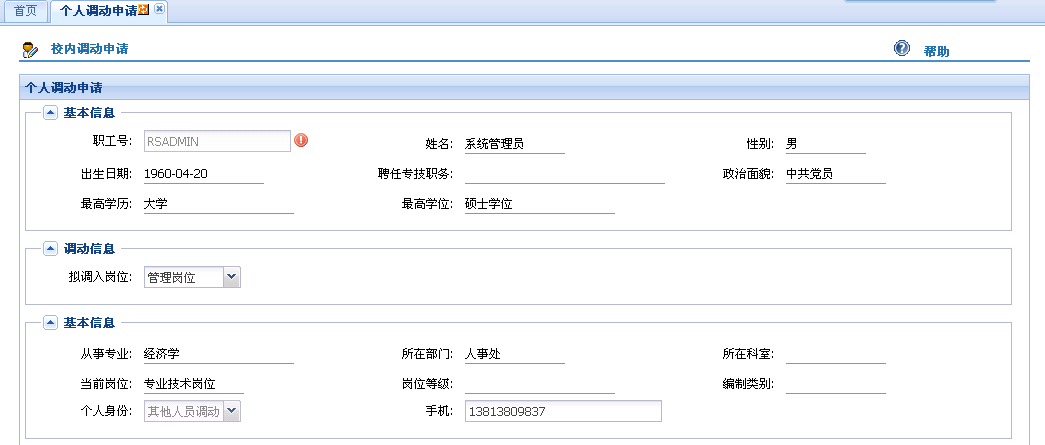The height and width of the screenshot is (445, 1045).
Task: Click the 校内调动申请 heading link
Action: (89, 49)
